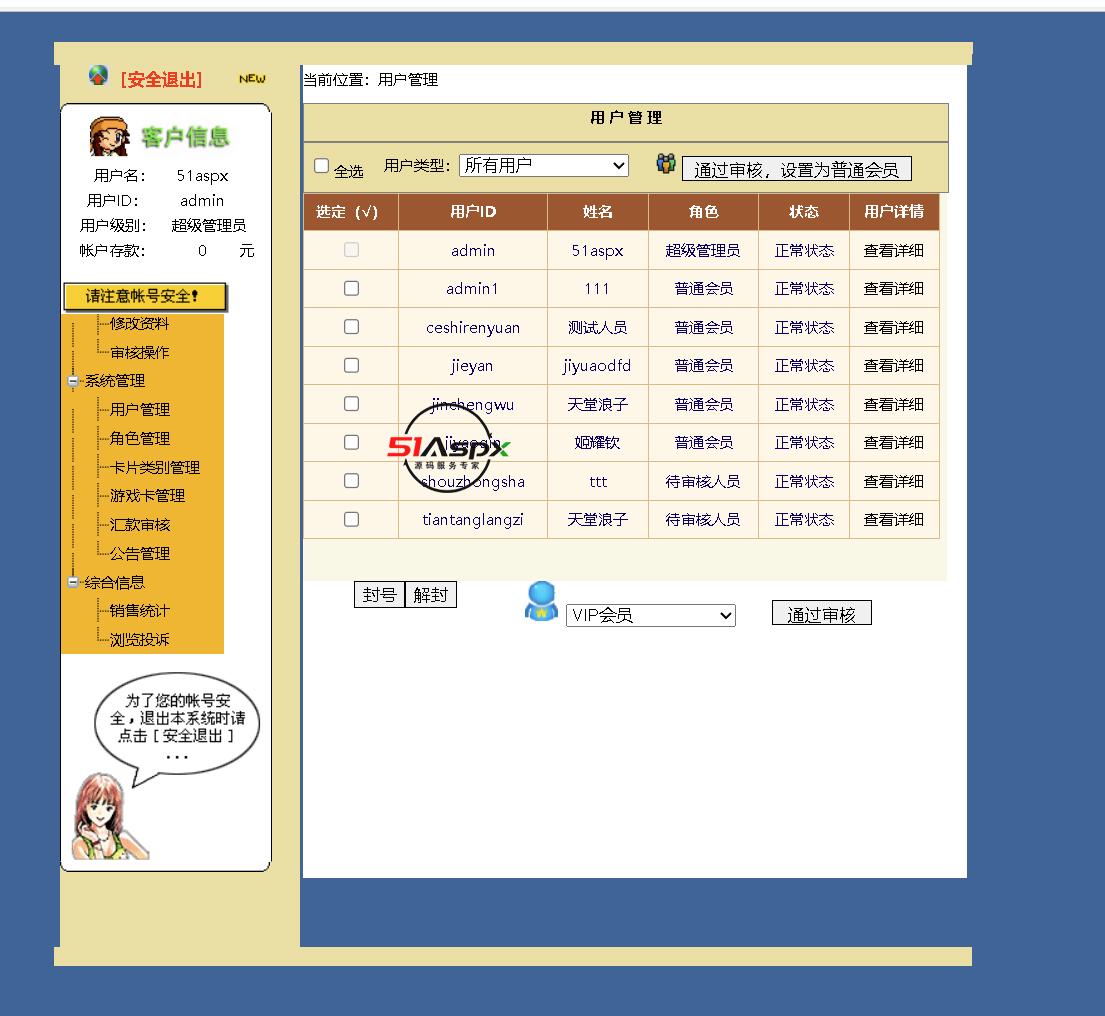The width and height of the screenshot is (1105, 1016).
Task: Open 审核操作 in the sidebar
Action: (x=140, y=352)
